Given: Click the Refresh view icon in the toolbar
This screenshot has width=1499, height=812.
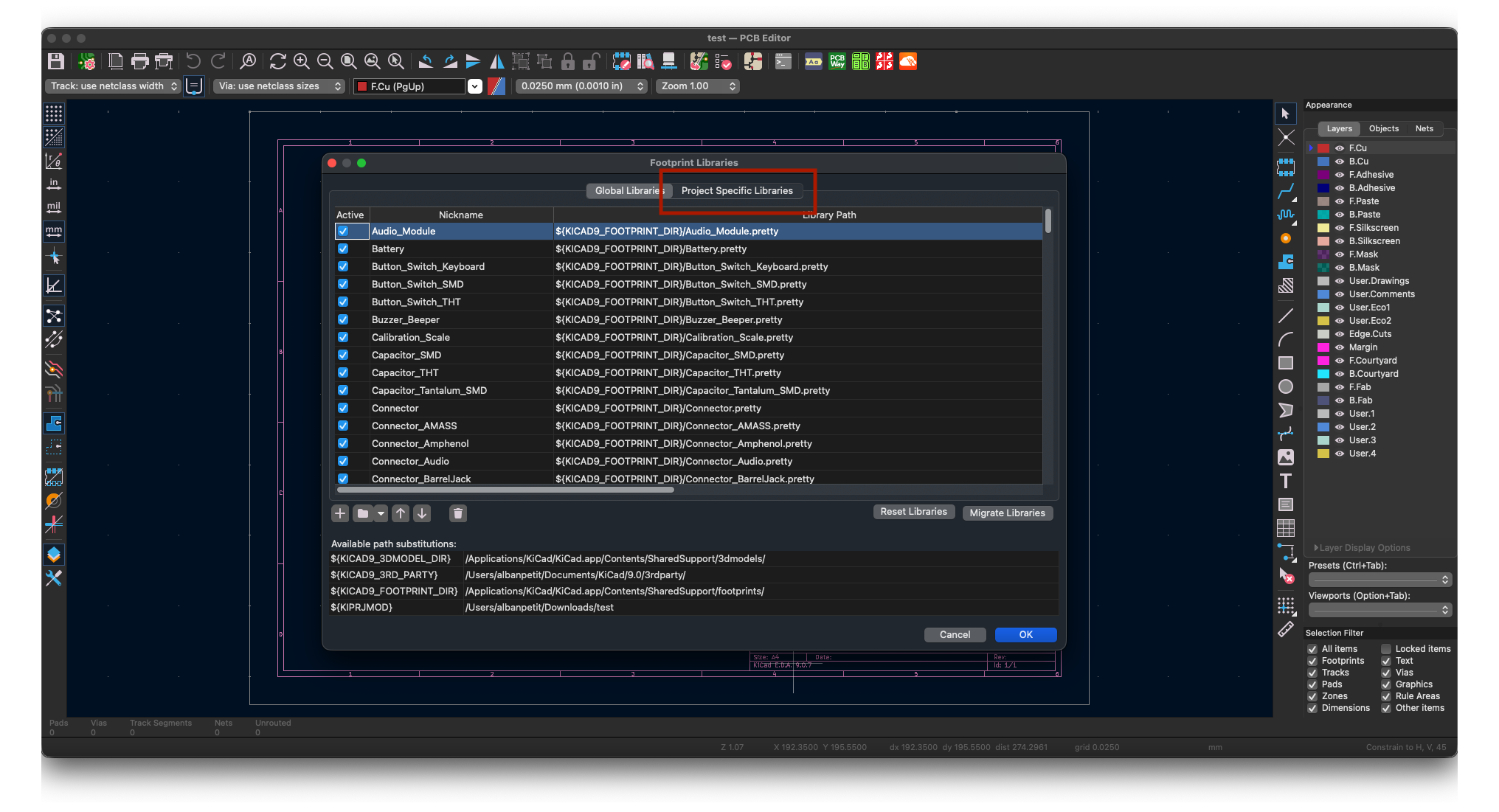Looking at the screenshot, I should [x=277, y=62].
